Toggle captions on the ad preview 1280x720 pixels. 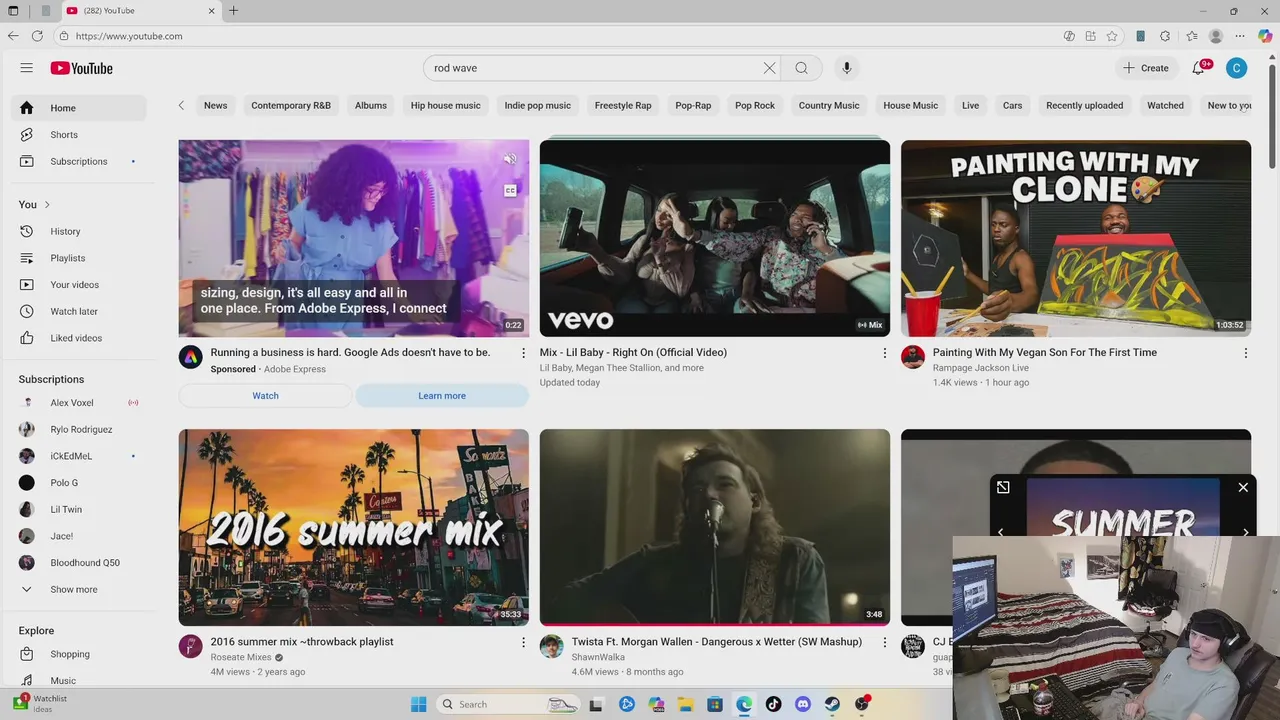510,190
